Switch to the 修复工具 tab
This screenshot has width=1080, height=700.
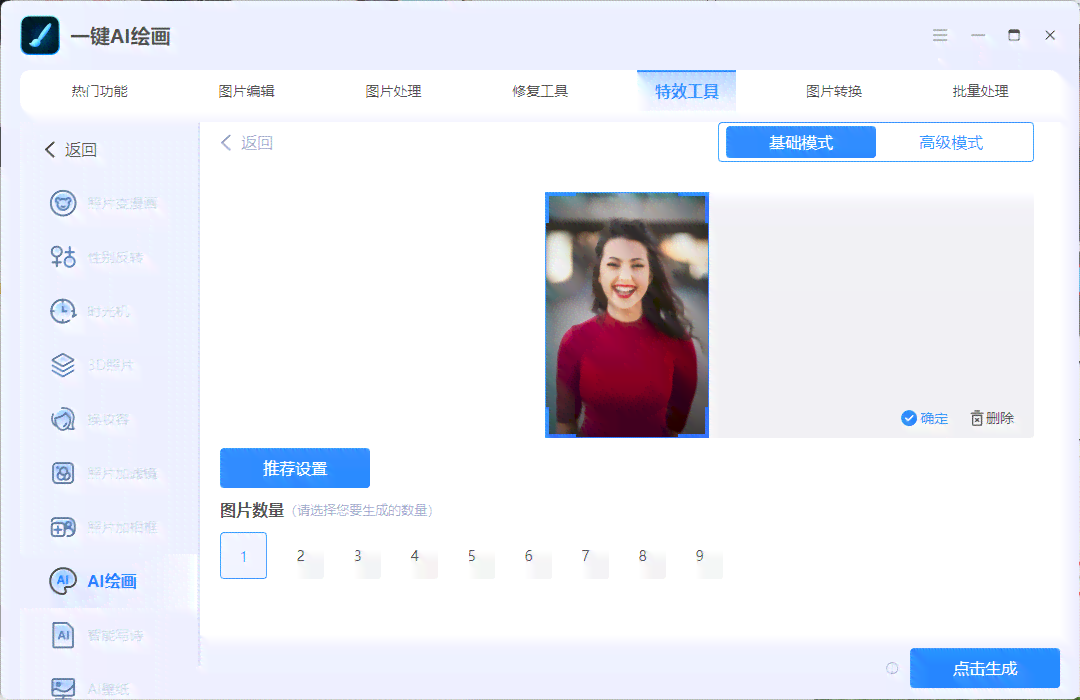[x=540, y=91]
